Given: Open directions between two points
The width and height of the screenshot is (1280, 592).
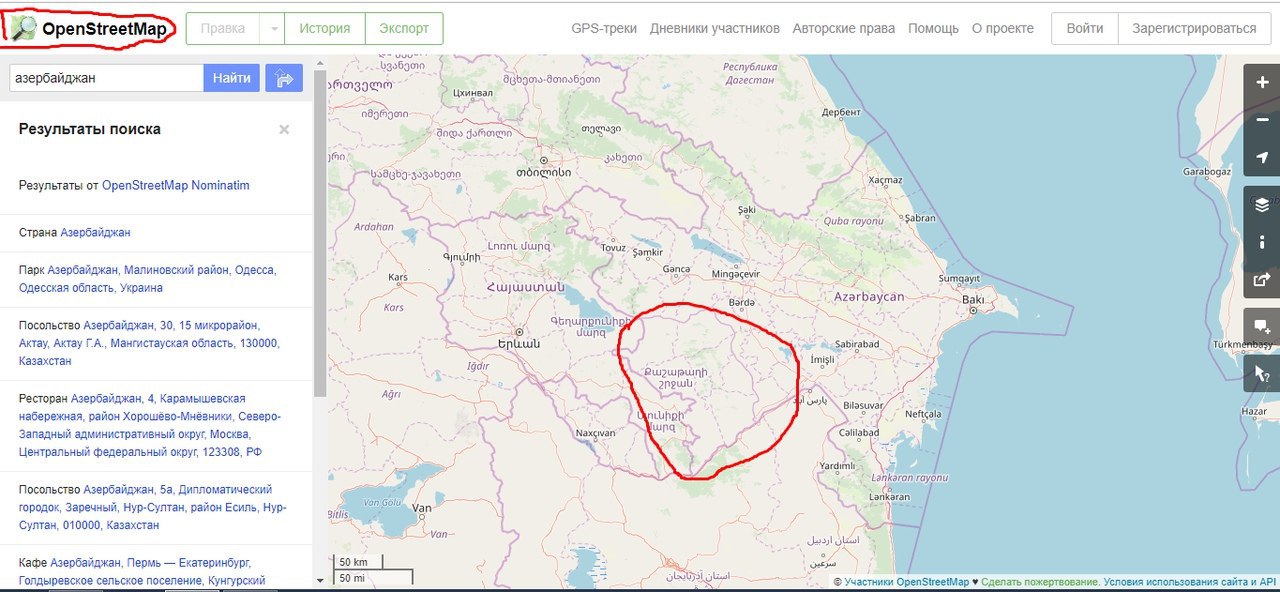Looking at the screenshot, I should pyautogui.click(x=284, y=78).
